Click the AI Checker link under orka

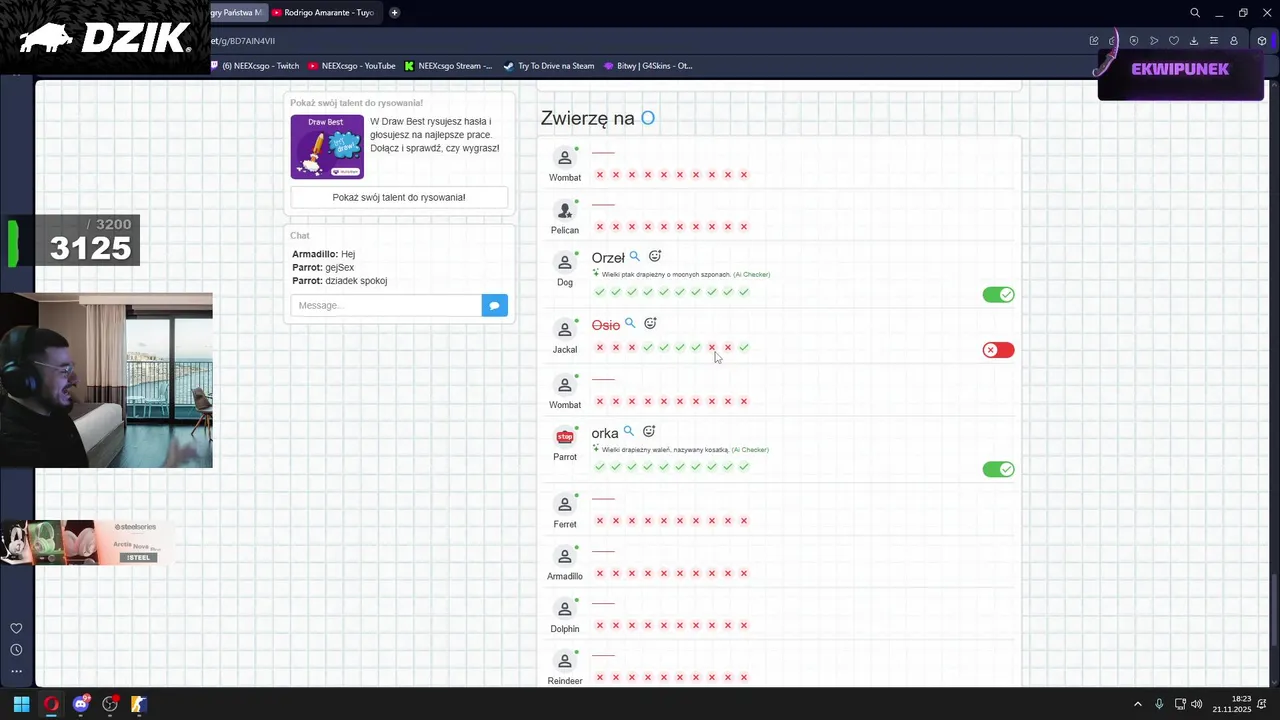[750, 450]
